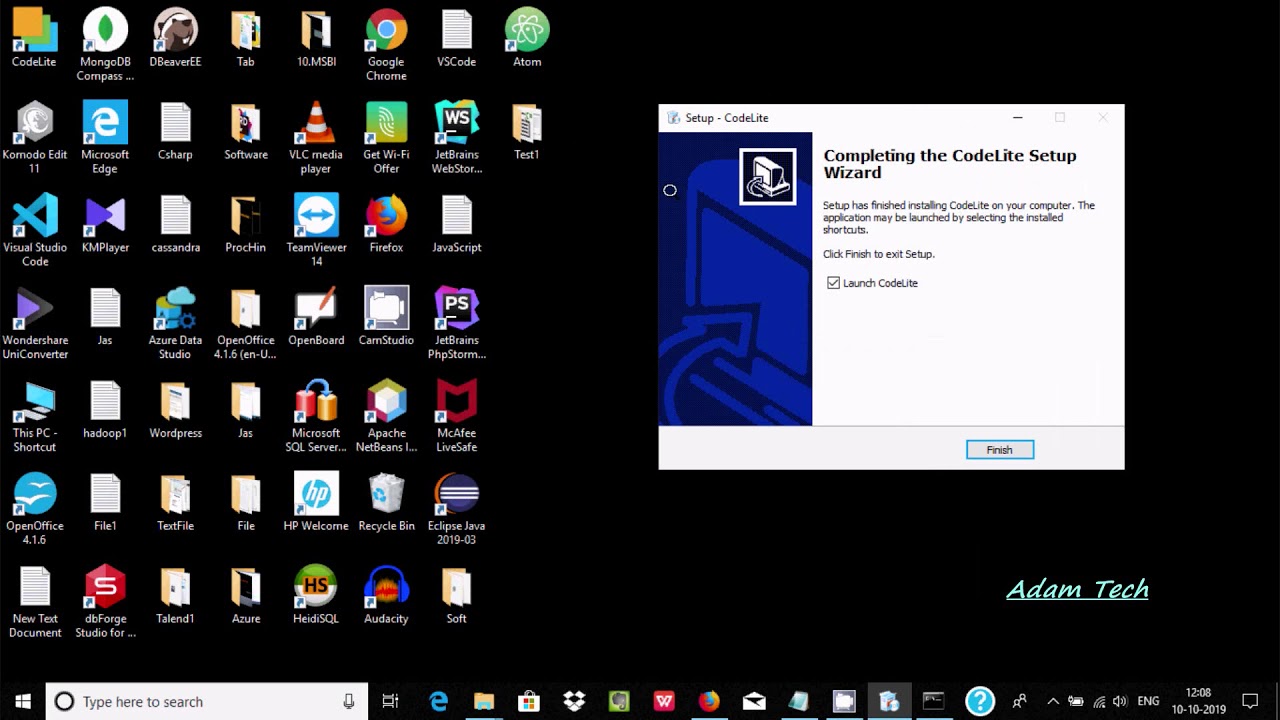This screenshot has height=720, width=1280.
Task: Select the Atom desktop icon
Action: [x=527, y=38]
